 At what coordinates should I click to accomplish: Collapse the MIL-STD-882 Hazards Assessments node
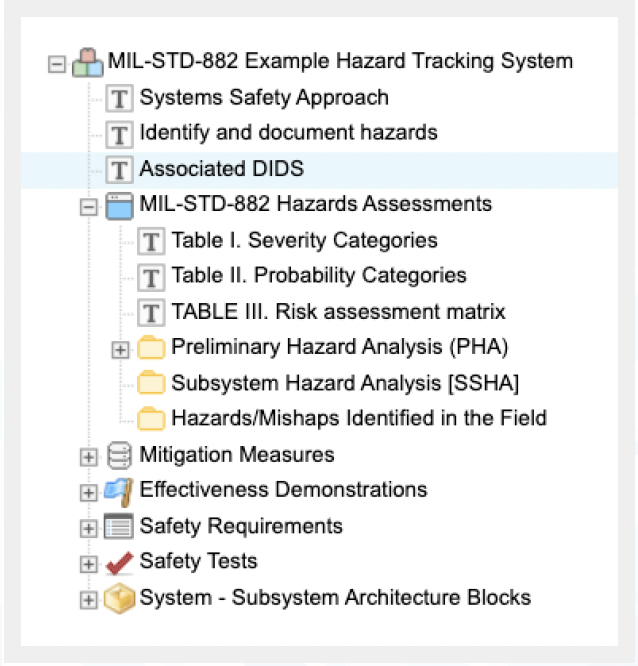coord(89,207)
